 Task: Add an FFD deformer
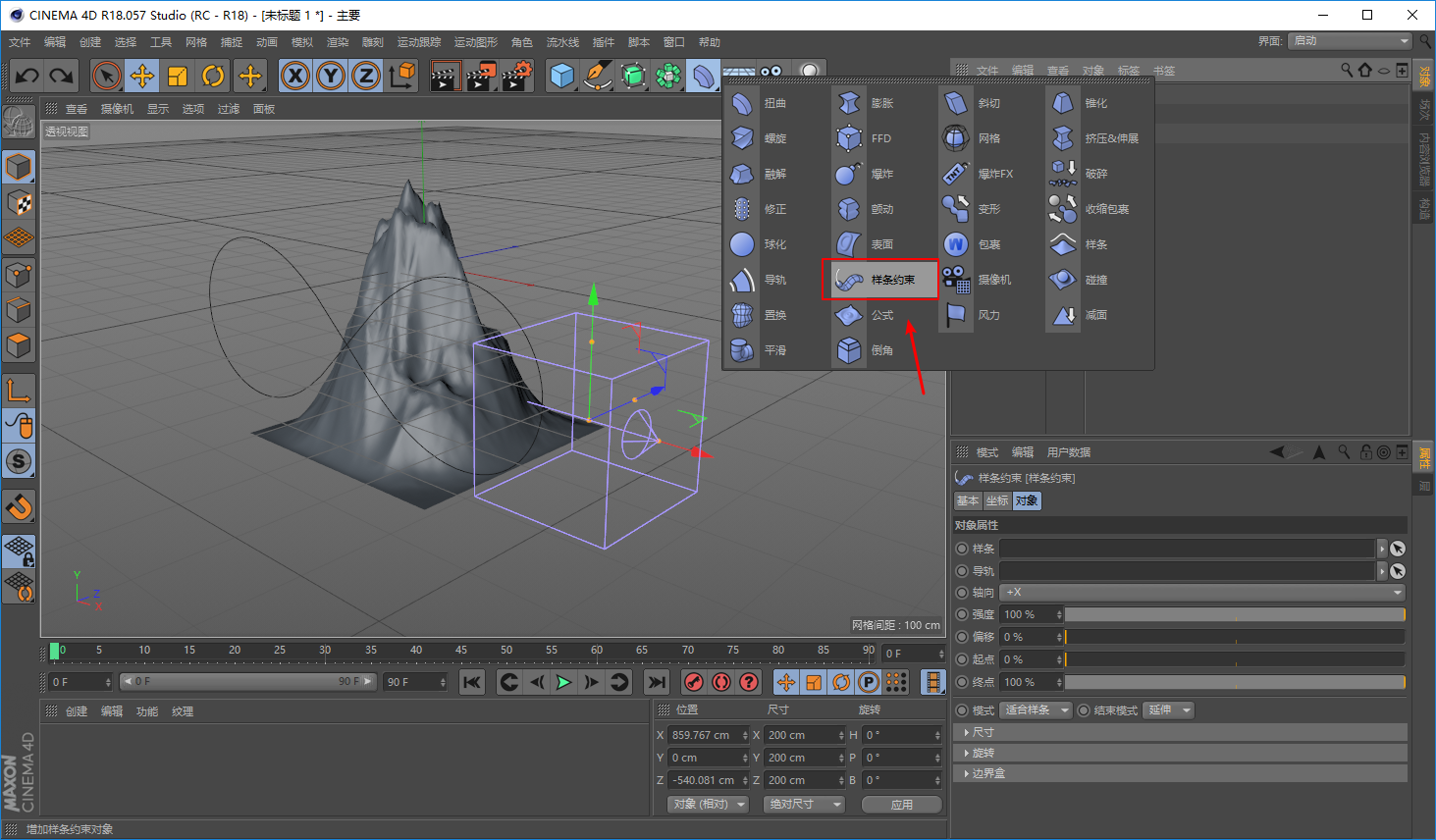click(868, 138)
